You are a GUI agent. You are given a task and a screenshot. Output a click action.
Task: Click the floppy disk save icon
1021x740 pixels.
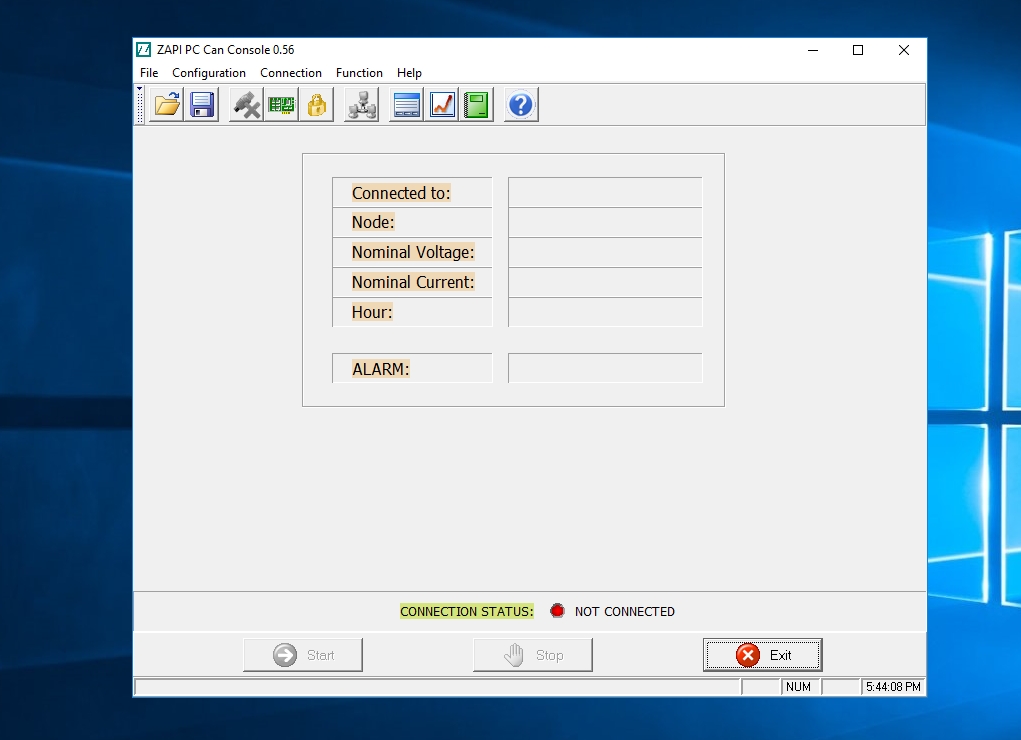(x=202, y=105)
